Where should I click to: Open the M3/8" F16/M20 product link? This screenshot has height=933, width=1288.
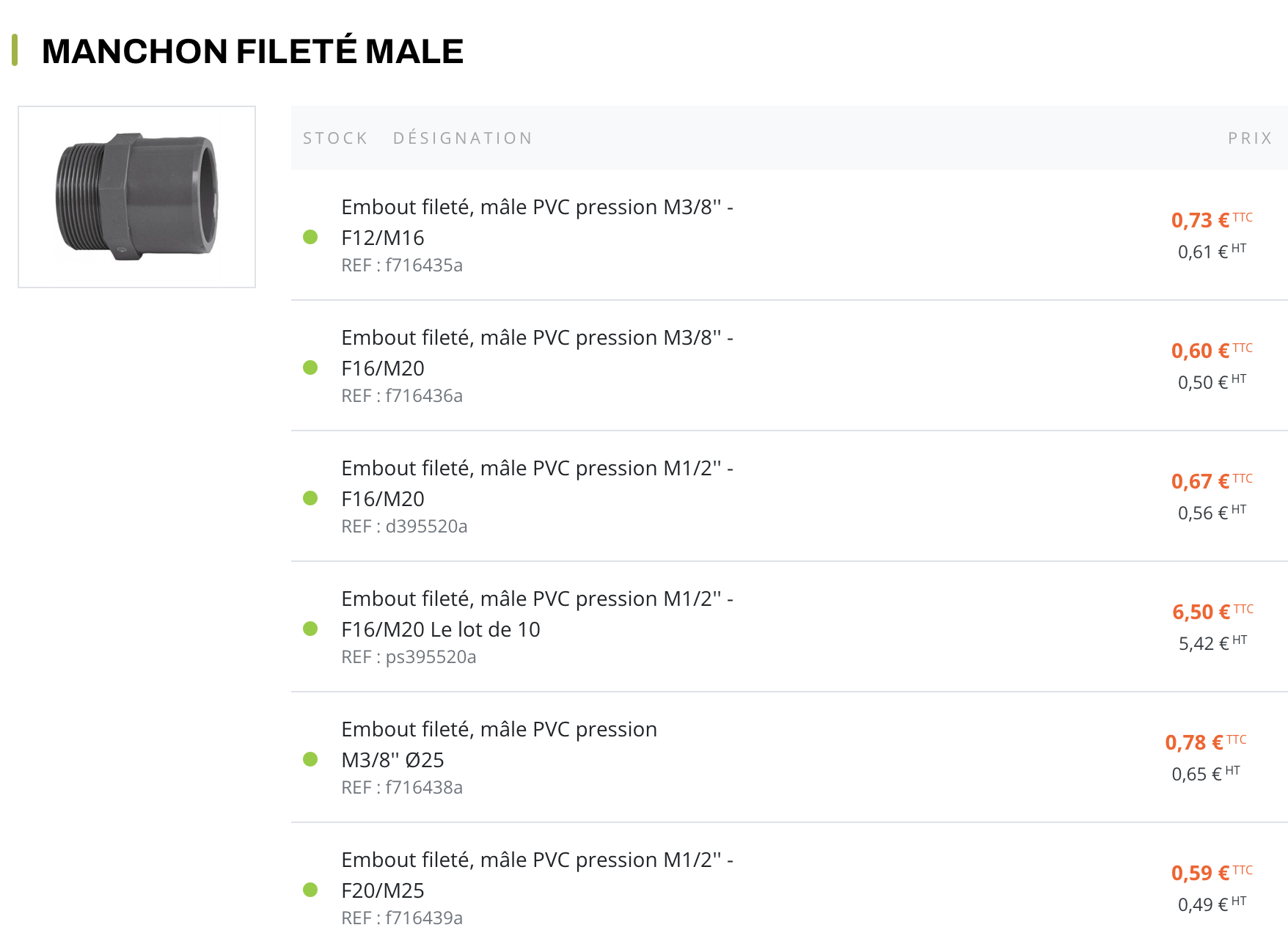[x=537, y=353]
